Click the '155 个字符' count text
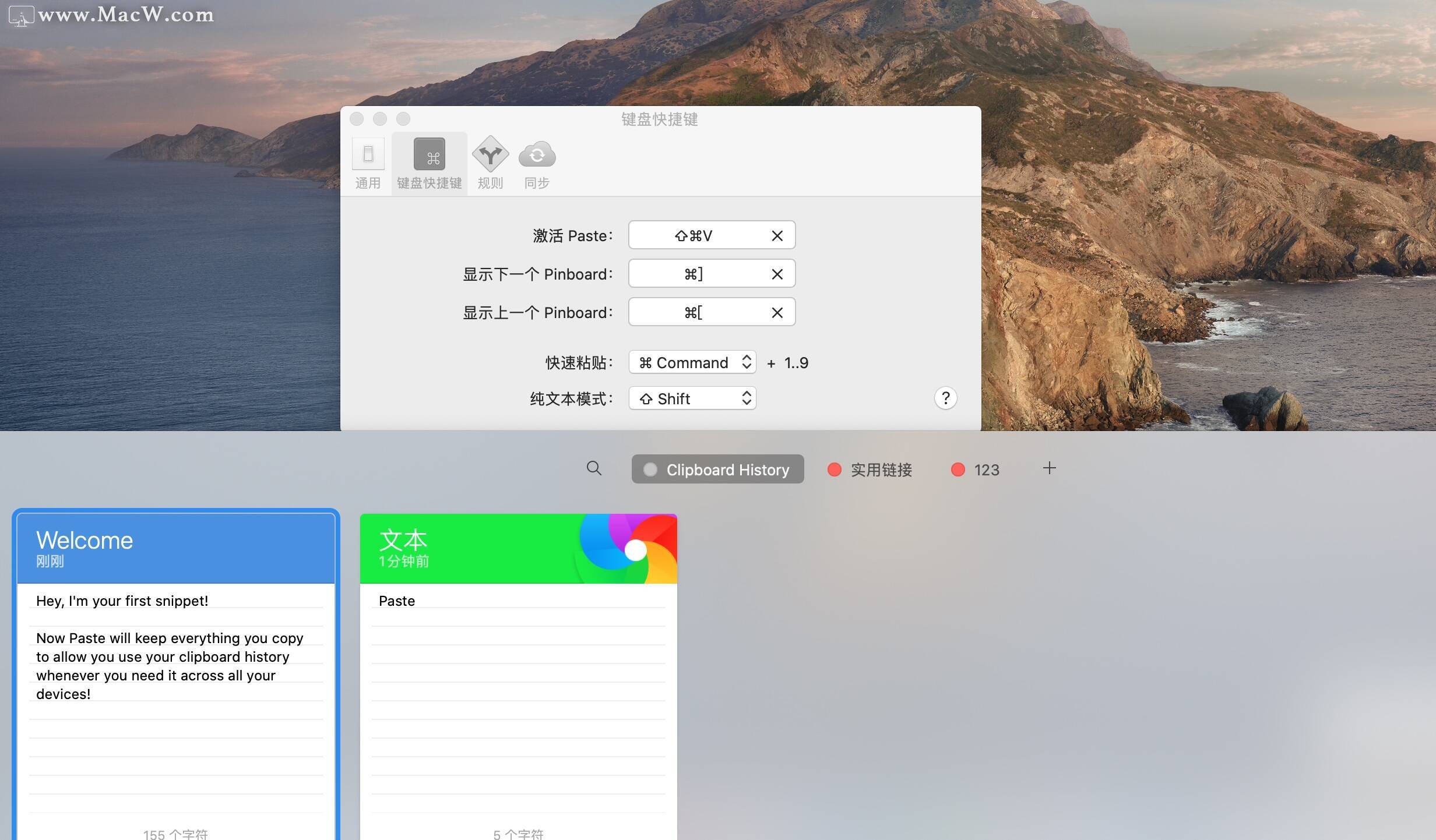The width and height of the screenshot is (1436, 840). pos(175,834)
